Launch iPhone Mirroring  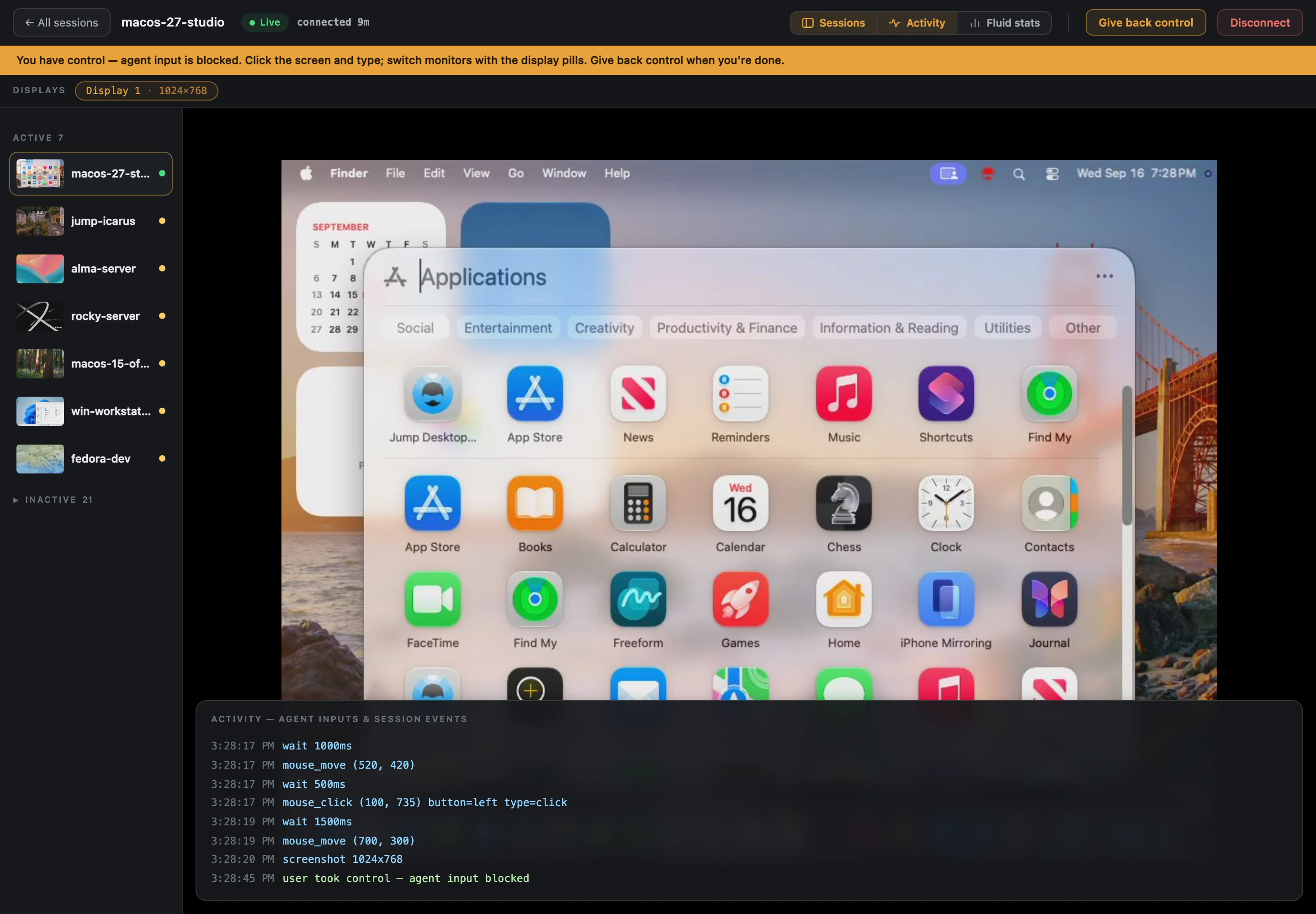[x=946, y=600]
